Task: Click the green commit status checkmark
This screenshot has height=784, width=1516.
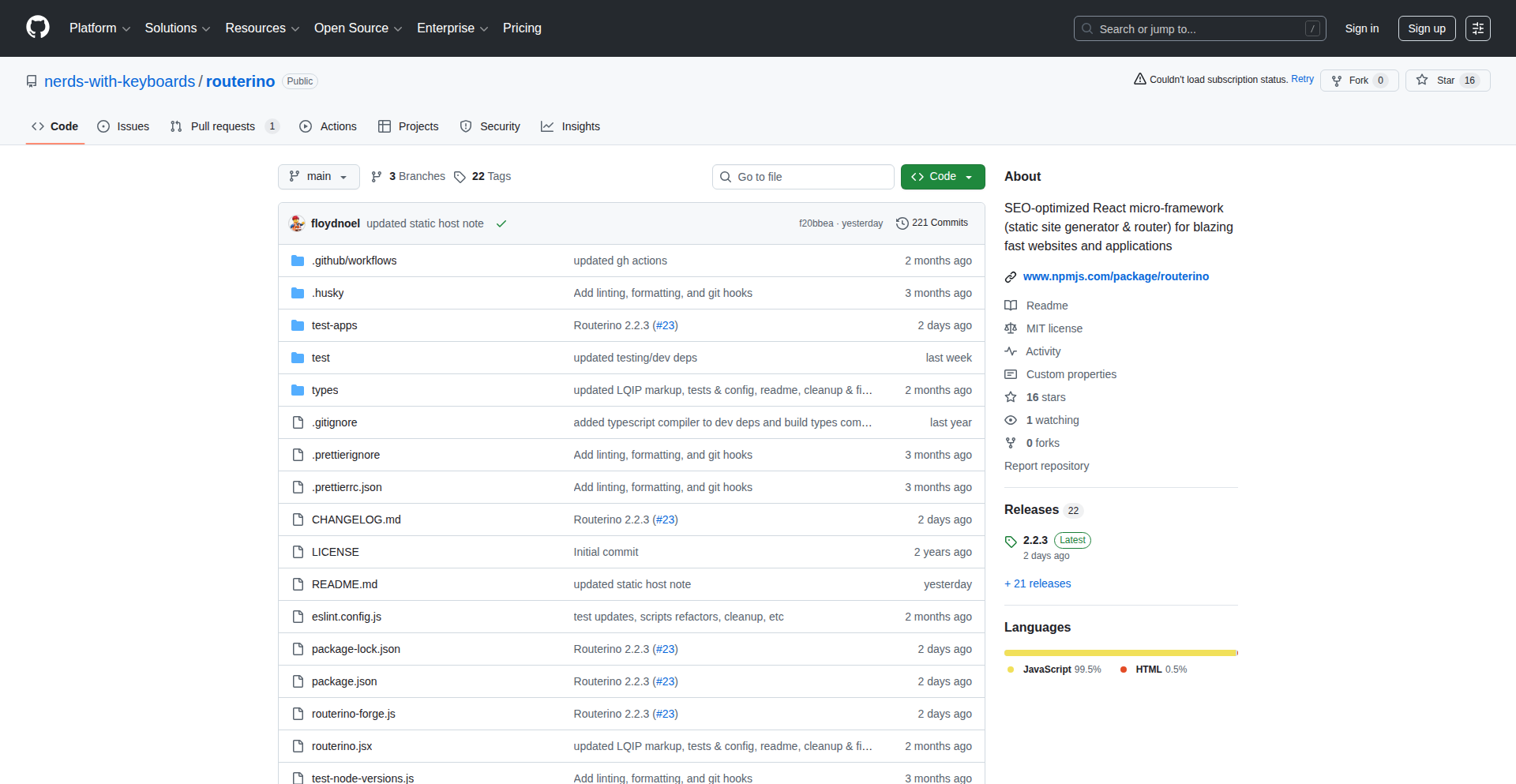Action: tap(501, 224)
